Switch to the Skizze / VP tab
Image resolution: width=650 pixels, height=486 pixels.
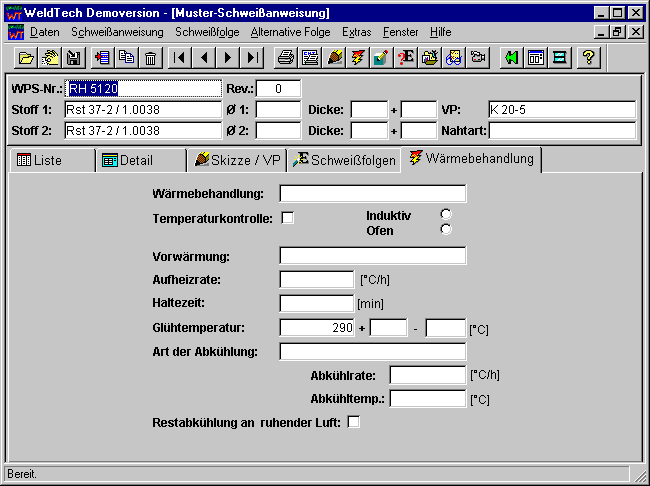(x=237, y=160)
